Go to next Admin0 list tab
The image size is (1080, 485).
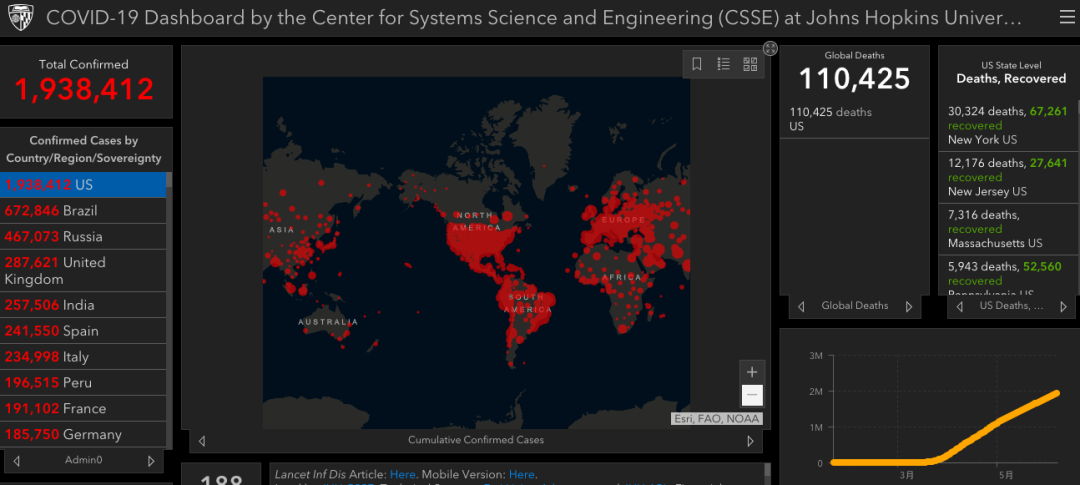(151, 461)
